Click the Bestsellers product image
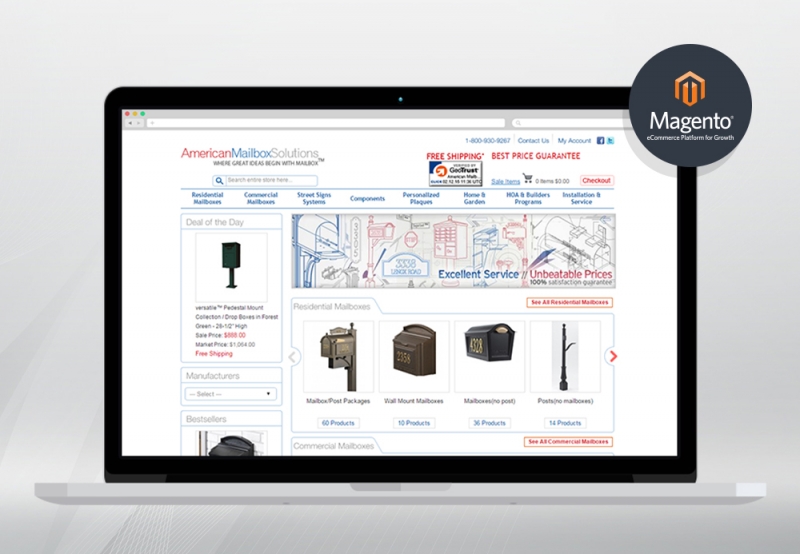The image size is (800, 554). (x=231, y=443)
